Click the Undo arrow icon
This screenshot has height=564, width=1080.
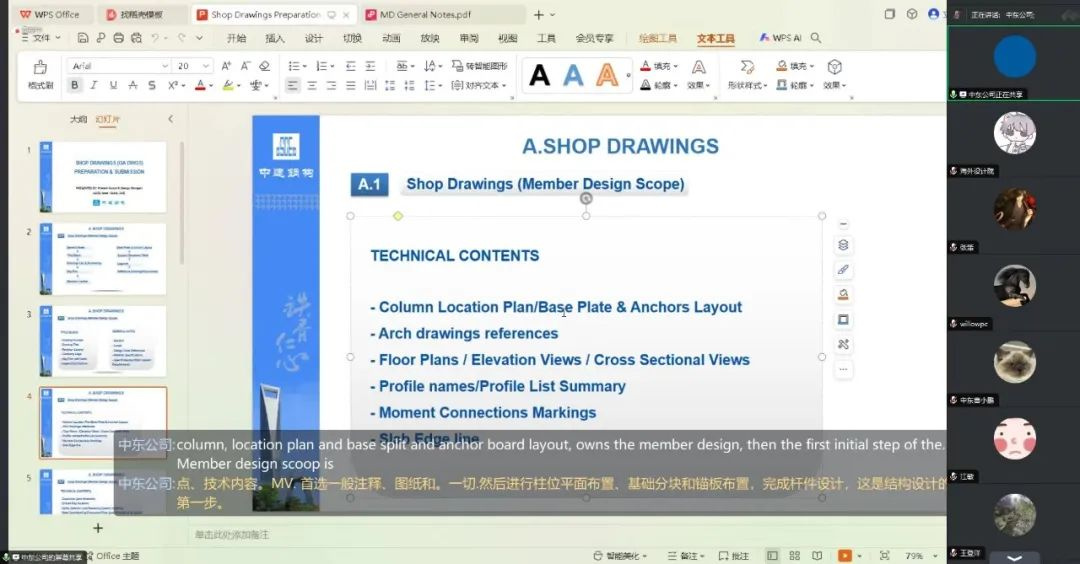(x=155, y=38)
